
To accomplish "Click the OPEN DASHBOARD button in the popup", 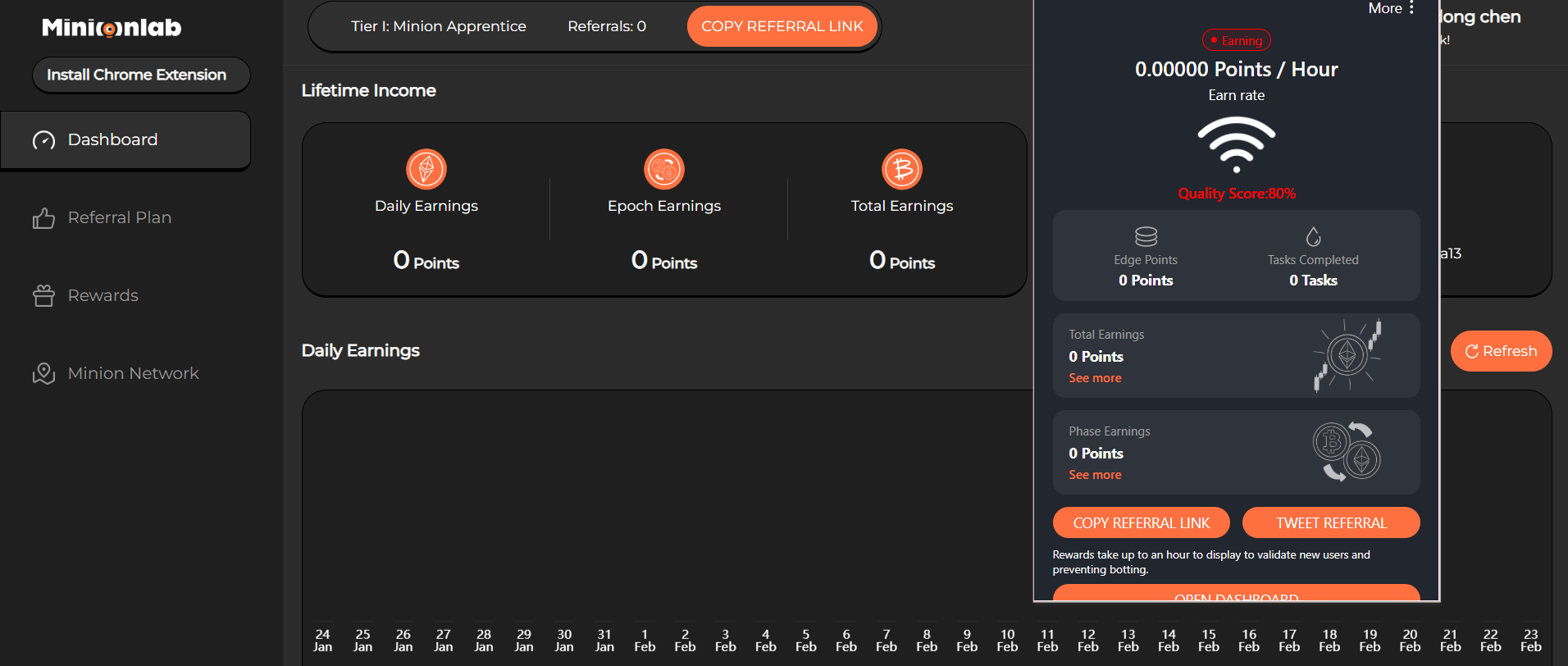I will tap(1237, 593).
